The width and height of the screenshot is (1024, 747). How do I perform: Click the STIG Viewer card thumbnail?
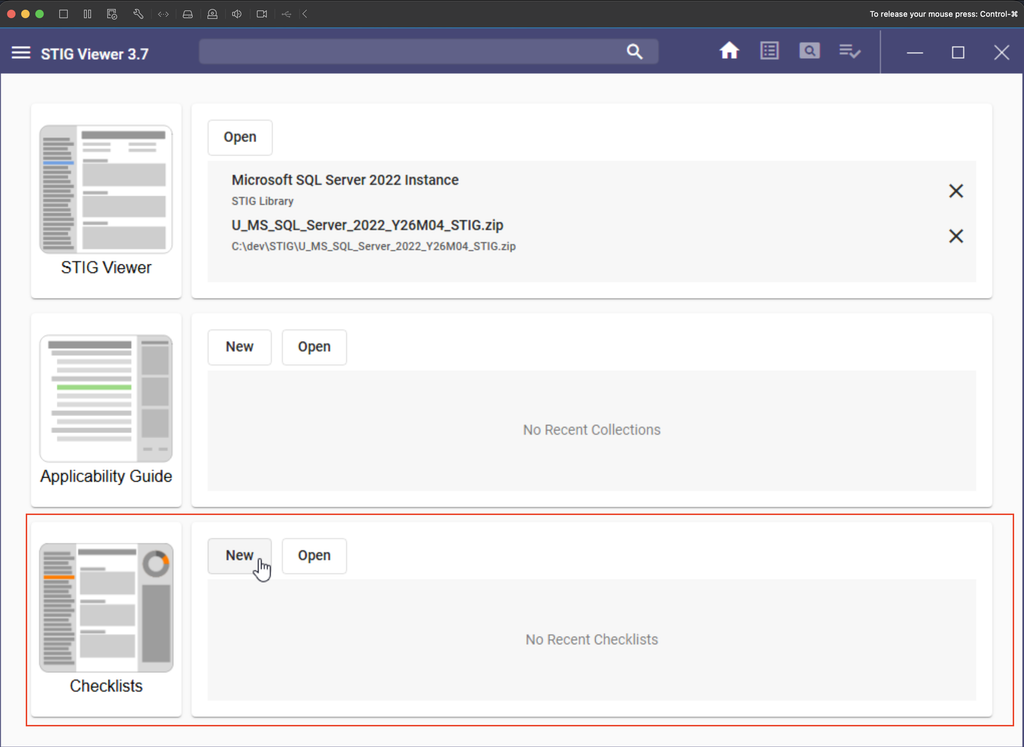coord(106,189)
